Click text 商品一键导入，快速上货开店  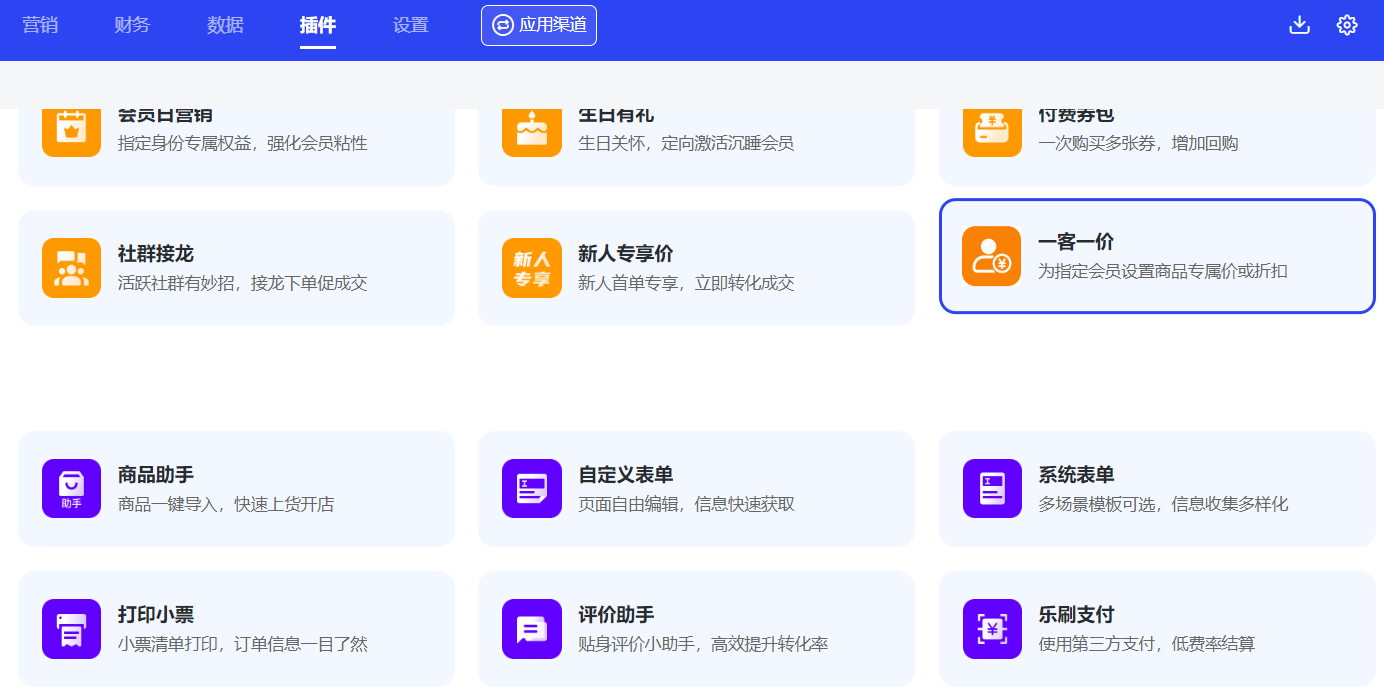(x=226, y=504)
